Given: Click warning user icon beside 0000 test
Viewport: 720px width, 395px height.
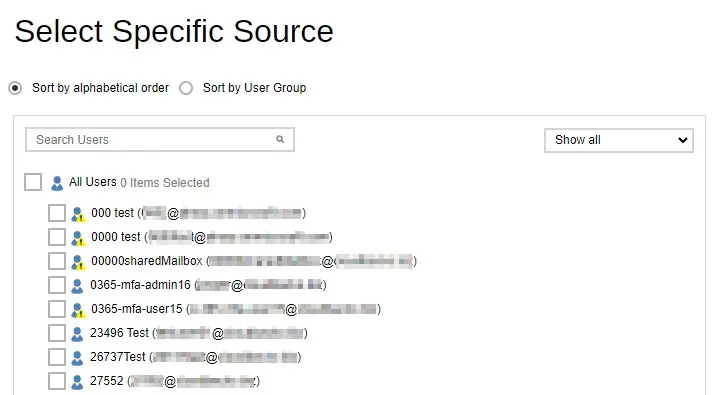Looking at the screenshot, I should (x=78, y=238).
